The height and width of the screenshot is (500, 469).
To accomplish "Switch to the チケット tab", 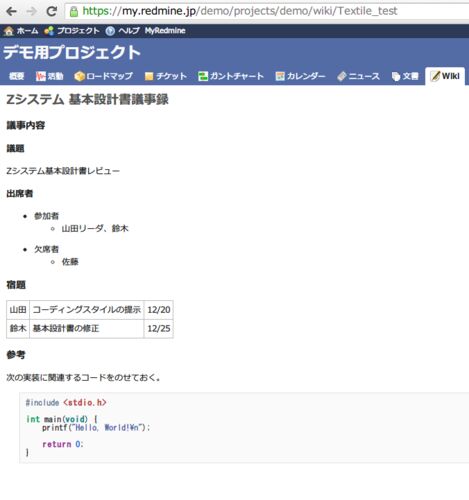I will (171, 76).
